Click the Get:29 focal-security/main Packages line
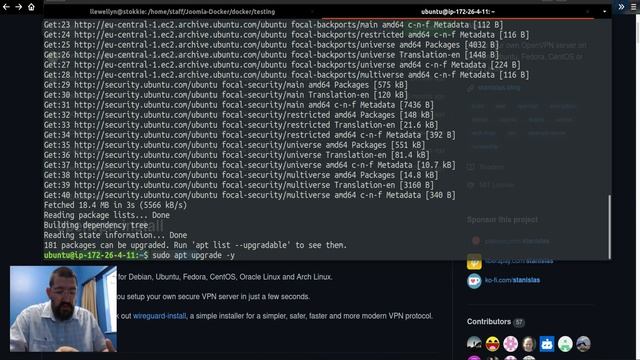Screen dimensions: 640x360 (226, 85)
